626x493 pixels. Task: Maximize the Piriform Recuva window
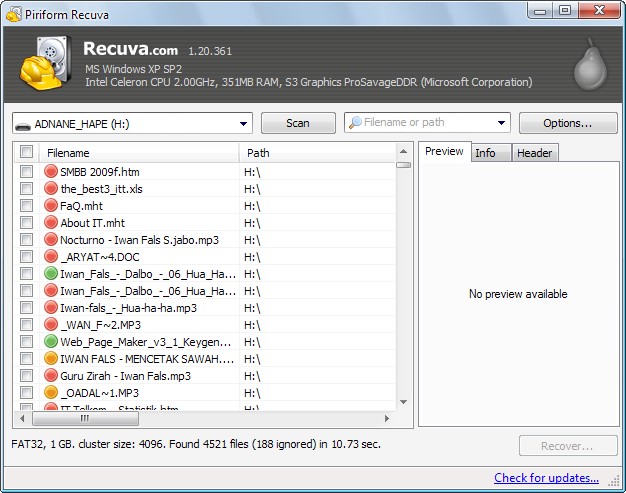(565, 10)
